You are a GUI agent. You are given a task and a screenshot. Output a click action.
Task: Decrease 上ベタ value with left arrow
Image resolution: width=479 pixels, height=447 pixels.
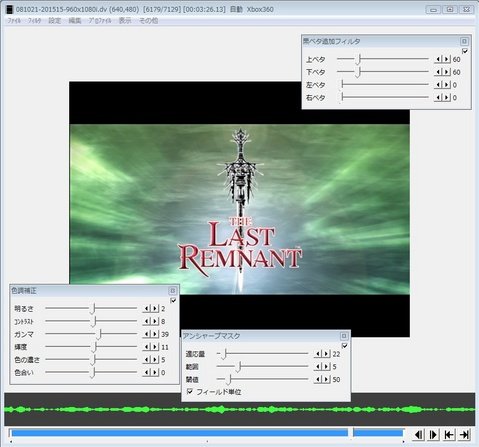(x=438, y=59)
